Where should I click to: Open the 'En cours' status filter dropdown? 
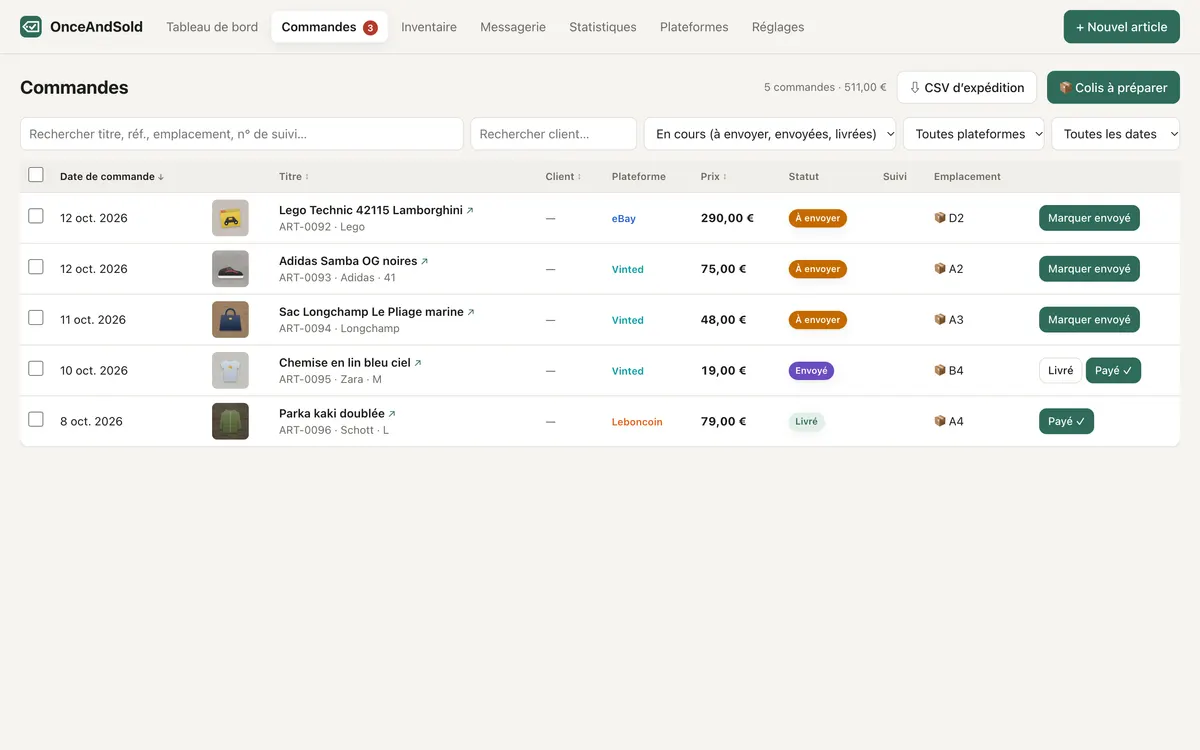tap(770, 134)
